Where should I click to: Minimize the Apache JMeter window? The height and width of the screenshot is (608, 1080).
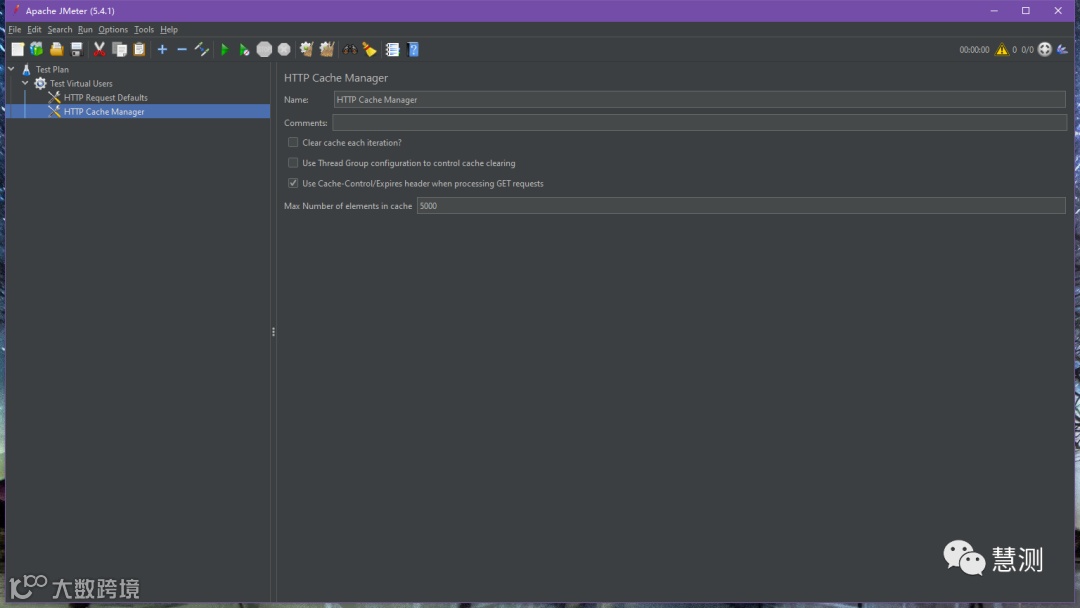point(994,10)
